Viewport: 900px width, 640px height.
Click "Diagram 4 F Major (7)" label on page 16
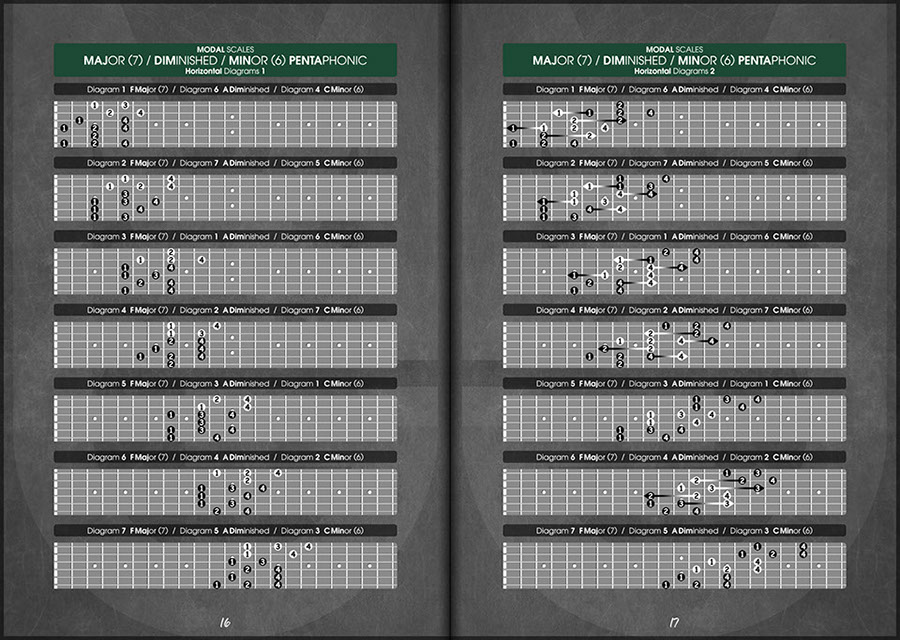[127, 310]
